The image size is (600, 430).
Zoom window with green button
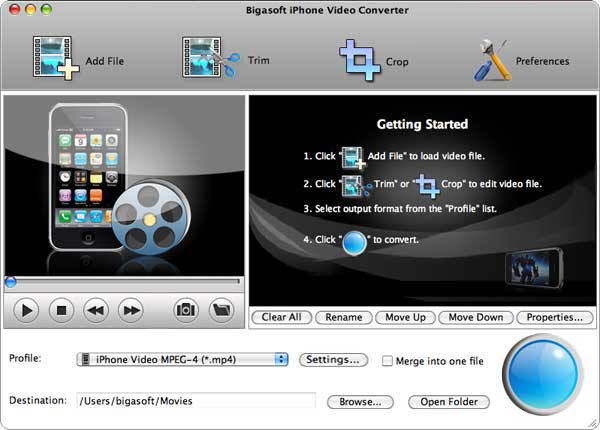(x=47, y=10)
